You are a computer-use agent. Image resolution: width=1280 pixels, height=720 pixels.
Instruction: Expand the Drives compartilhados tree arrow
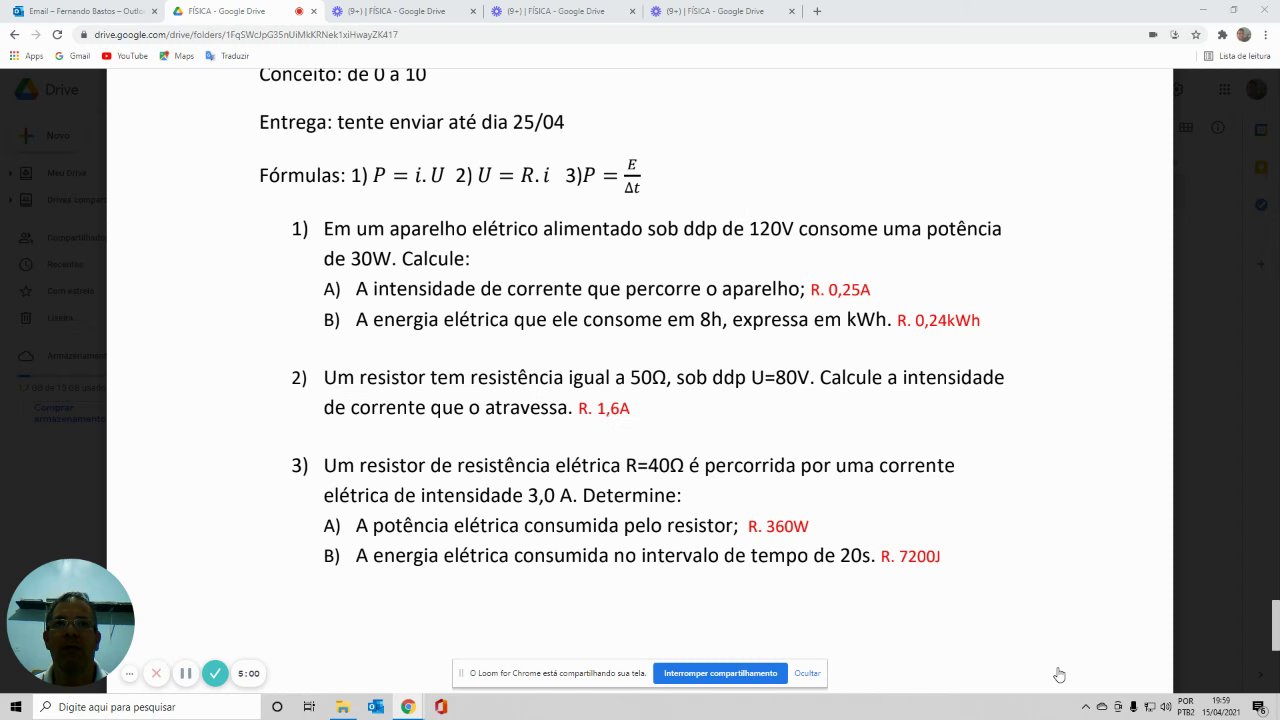tap(11, 200)
